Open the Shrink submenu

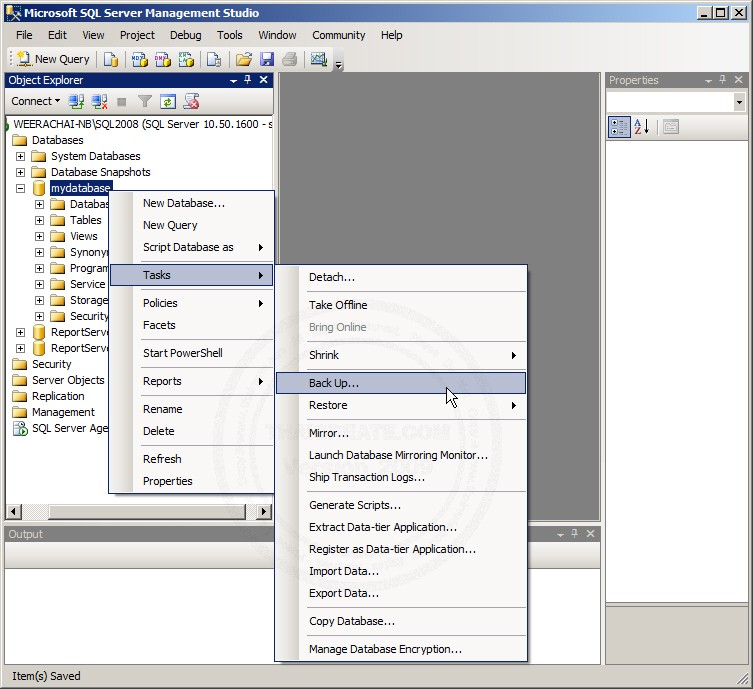tap(401, 355)
